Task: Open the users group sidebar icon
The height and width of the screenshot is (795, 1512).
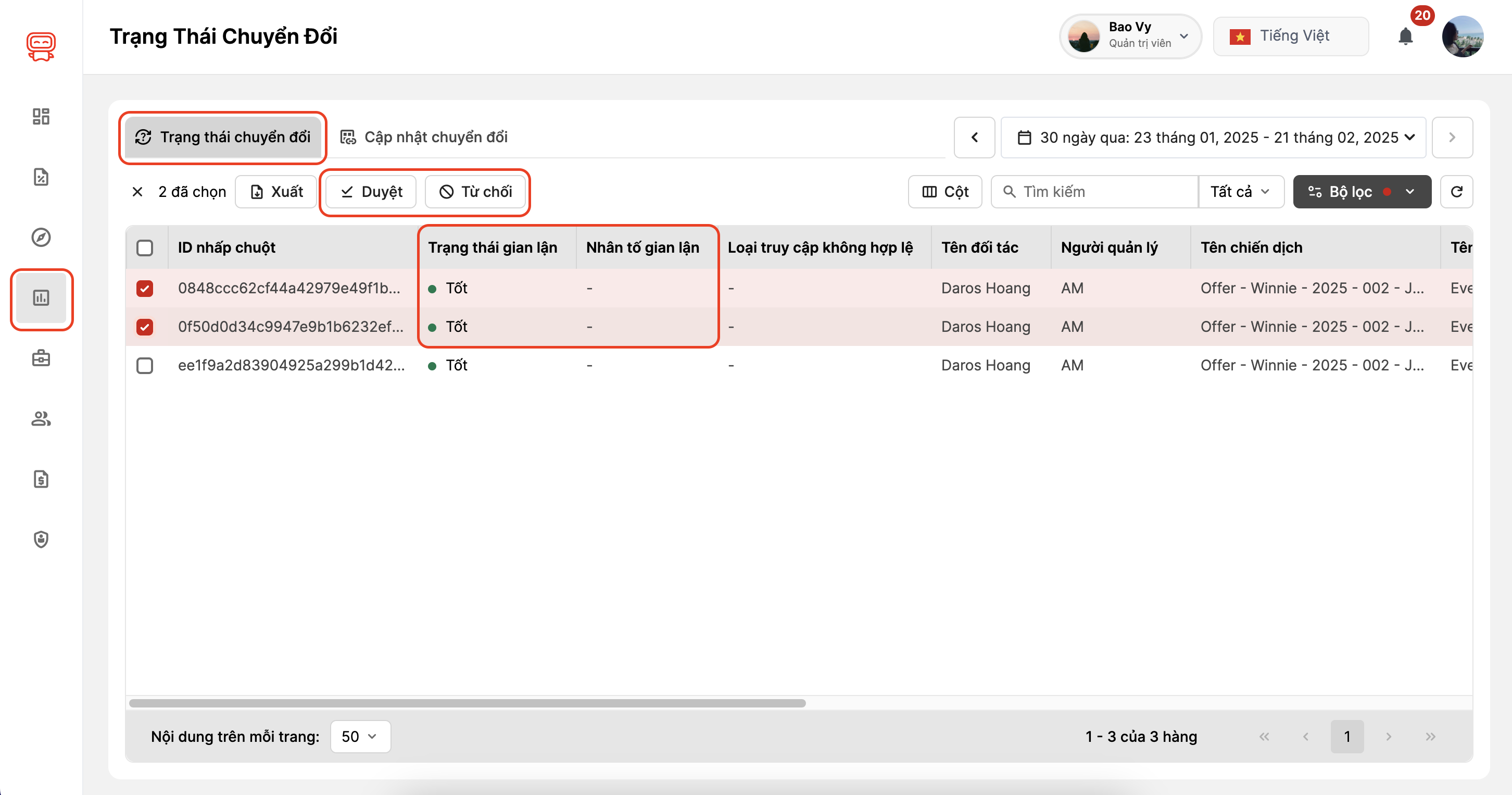Action: pos(41,419)
